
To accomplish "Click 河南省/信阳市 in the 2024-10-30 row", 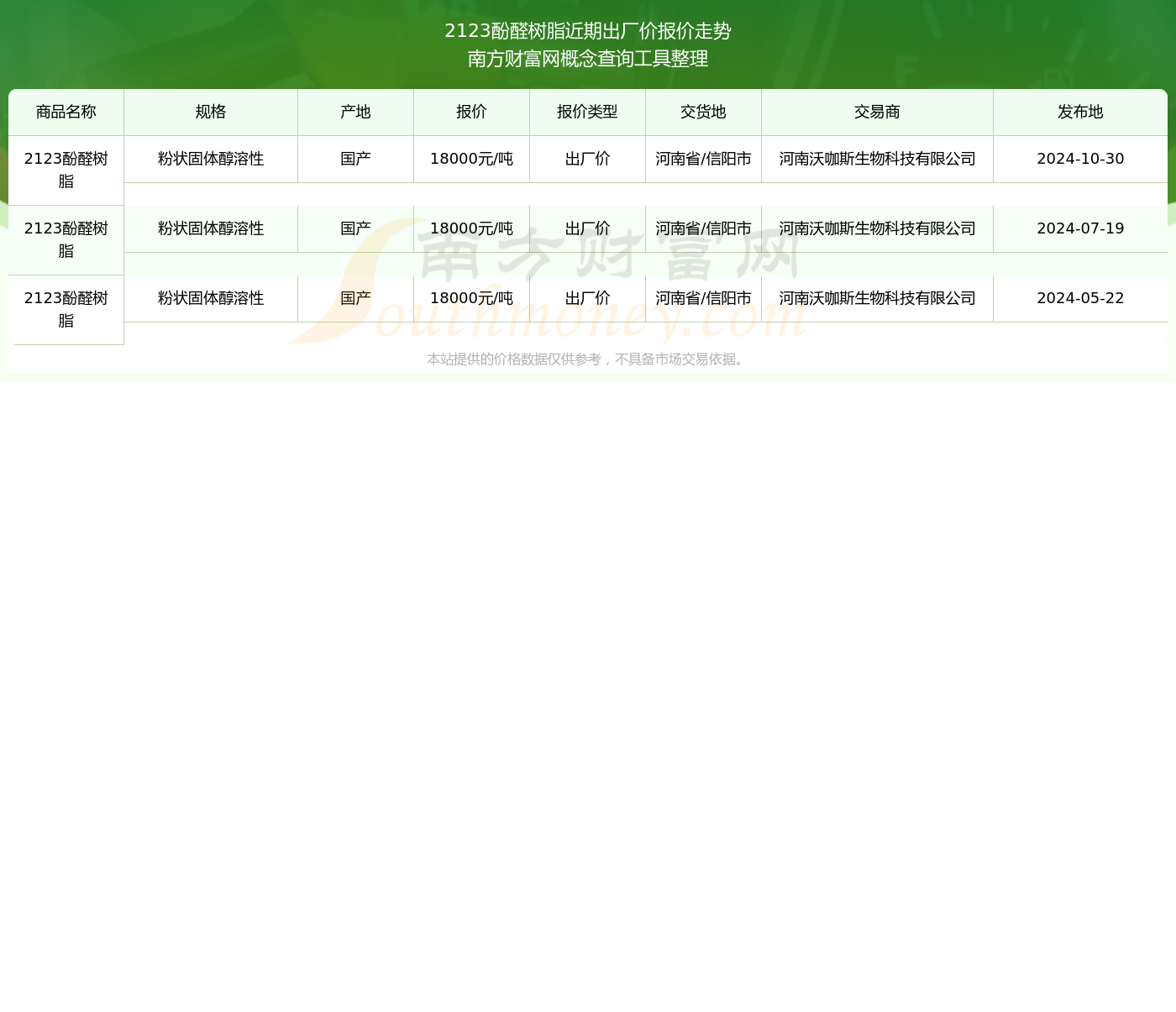I will [x=703, y=159].
